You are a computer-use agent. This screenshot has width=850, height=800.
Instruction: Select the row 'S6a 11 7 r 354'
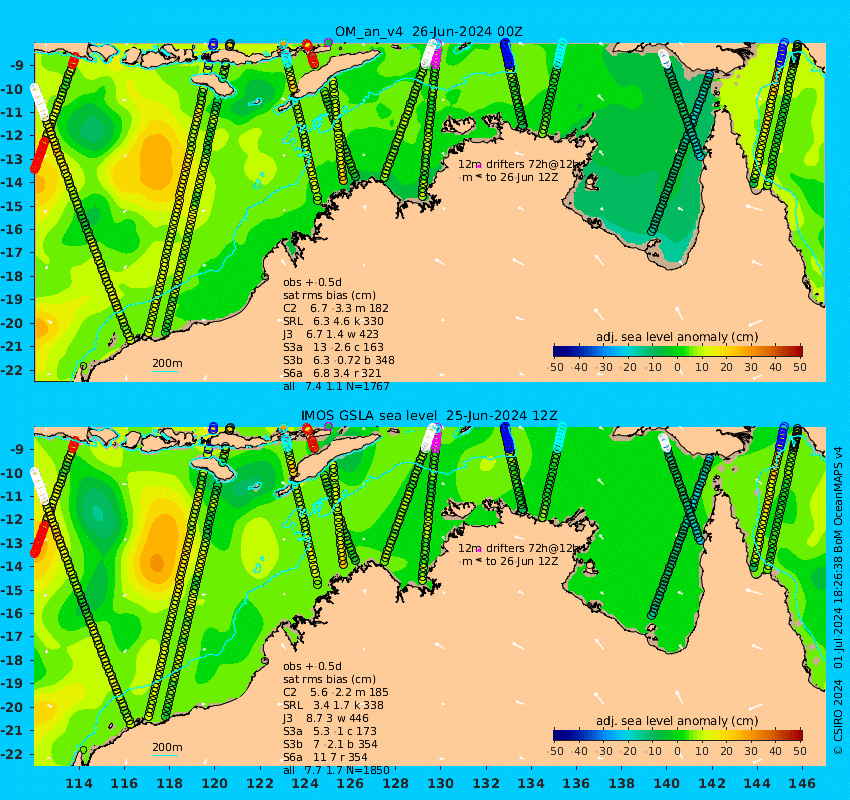[x=325, y=757]
